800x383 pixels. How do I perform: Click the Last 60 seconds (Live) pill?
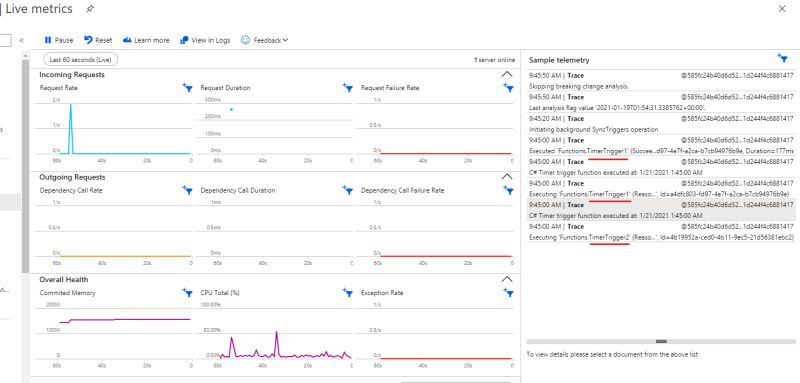(81, 60)
